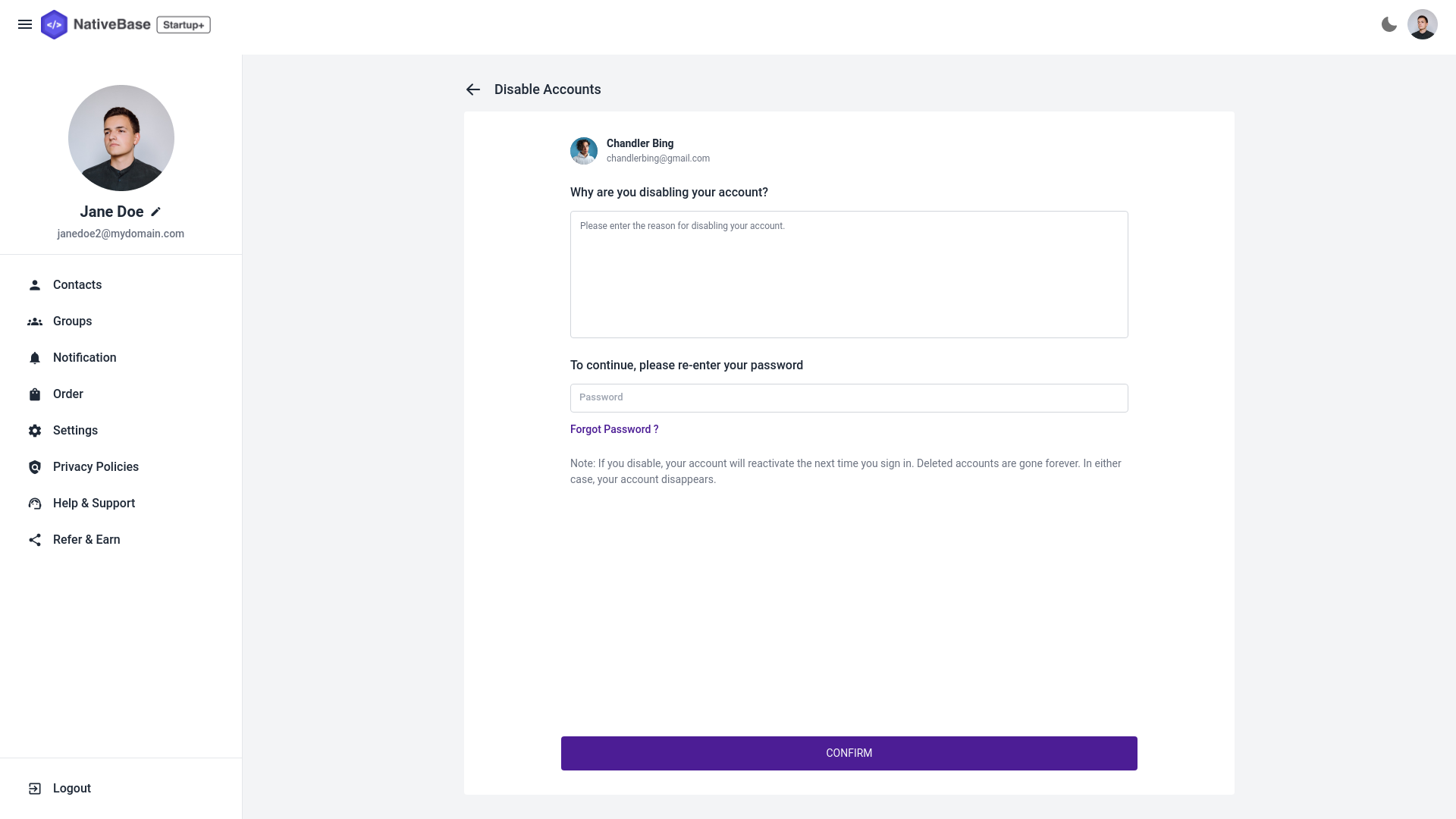Click Settings icon in sidebar

(x=35, y=430)
